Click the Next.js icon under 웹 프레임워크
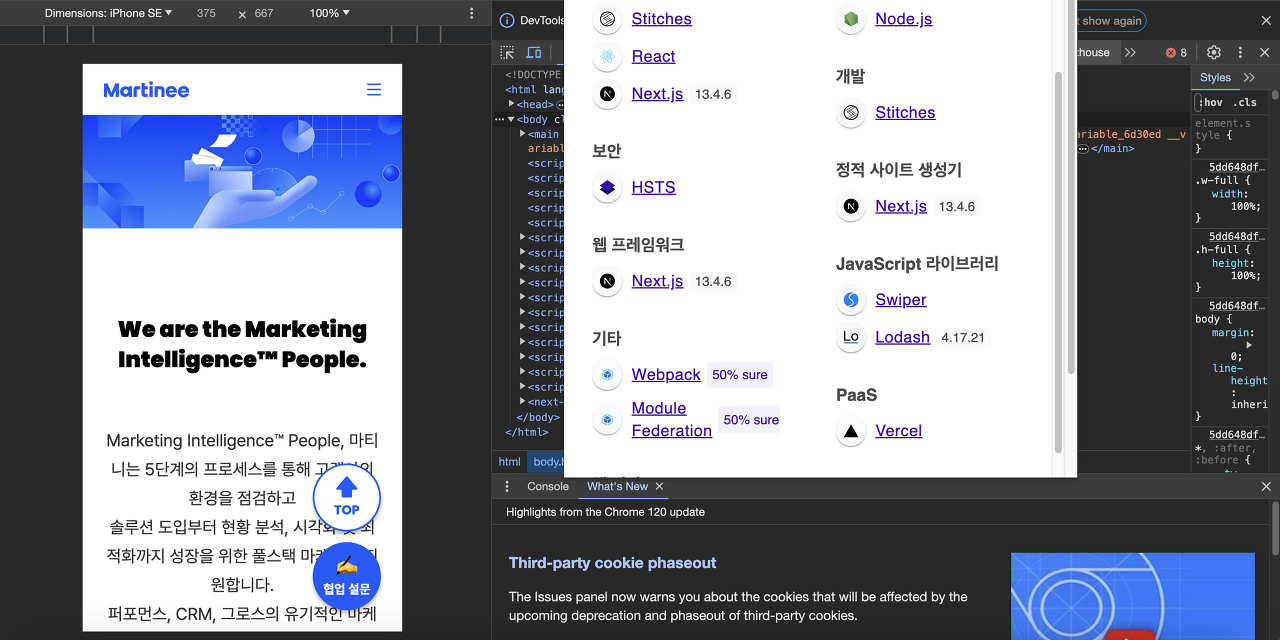 pyautogui.click(x=607, y=281)
